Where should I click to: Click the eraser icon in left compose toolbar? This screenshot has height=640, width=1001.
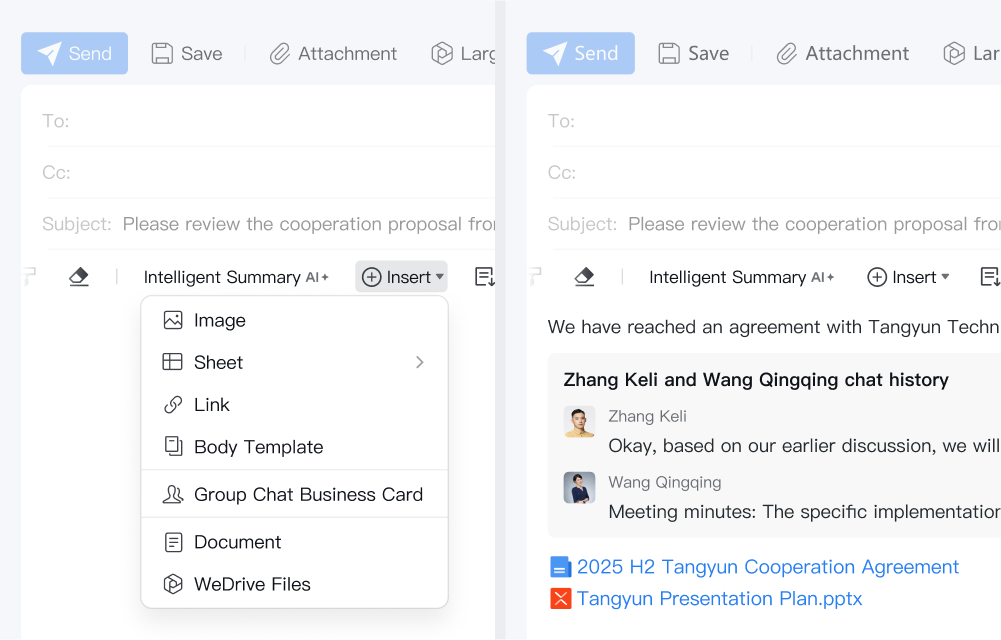click(79, 277)
